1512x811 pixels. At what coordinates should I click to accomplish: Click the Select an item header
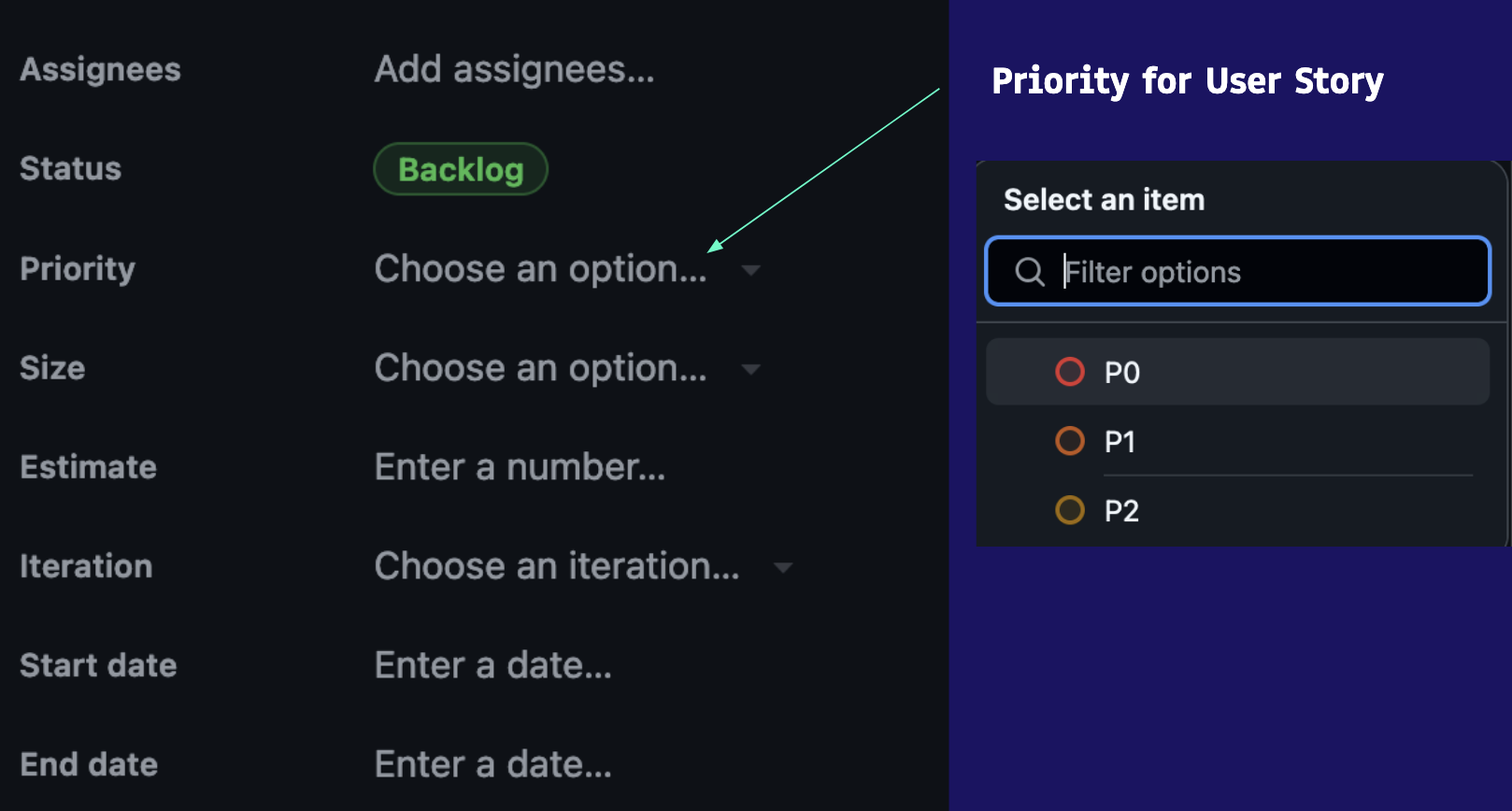[1104, 200]
